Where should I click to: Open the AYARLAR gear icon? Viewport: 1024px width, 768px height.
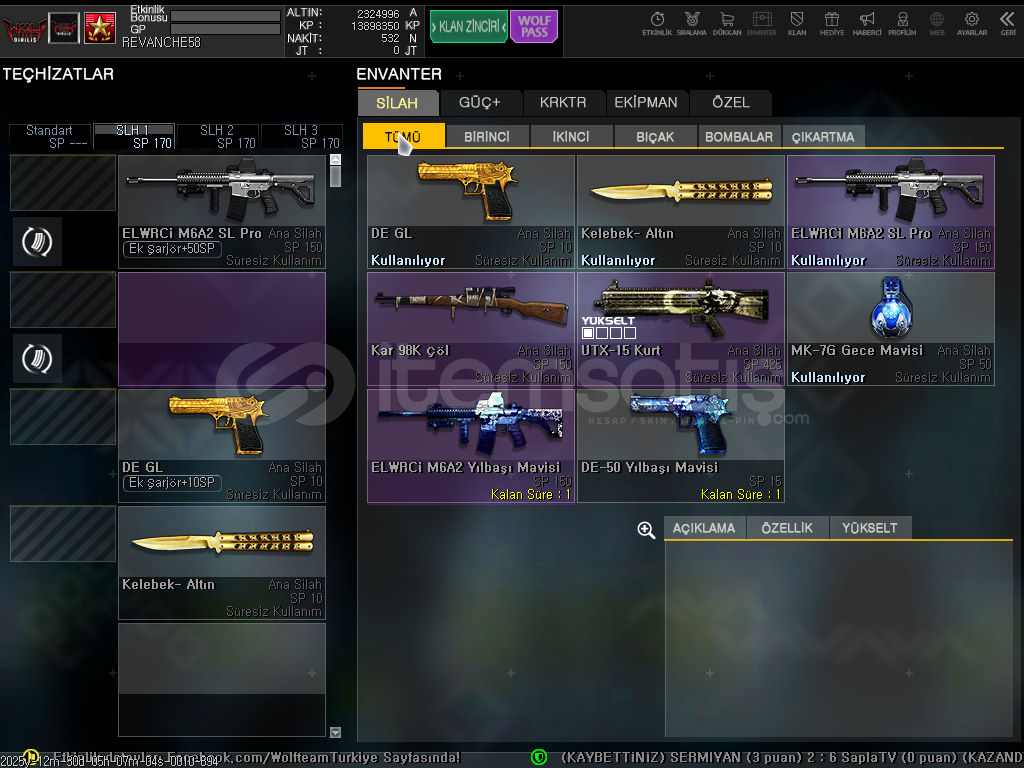pos(972,24)
